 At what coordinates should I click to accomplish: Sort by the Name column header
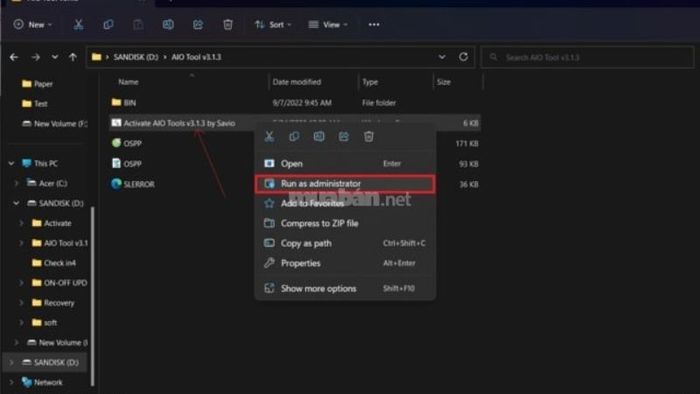click(128, 82)
